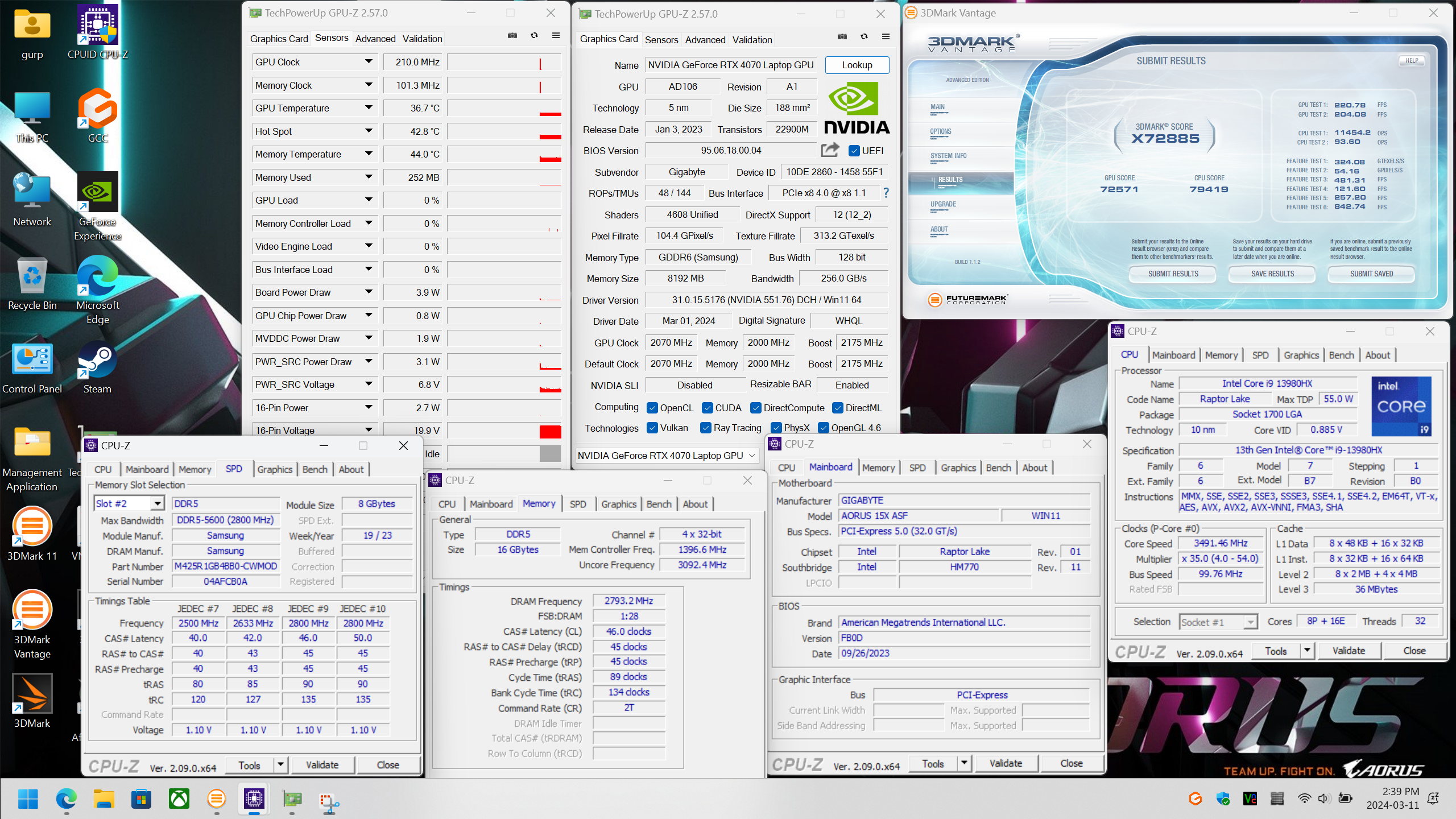The width and height of the screenshot is (1456, 819).
Task: Open 3DMark 11 desktop shortcut
Action: click(x=32, y=533)
